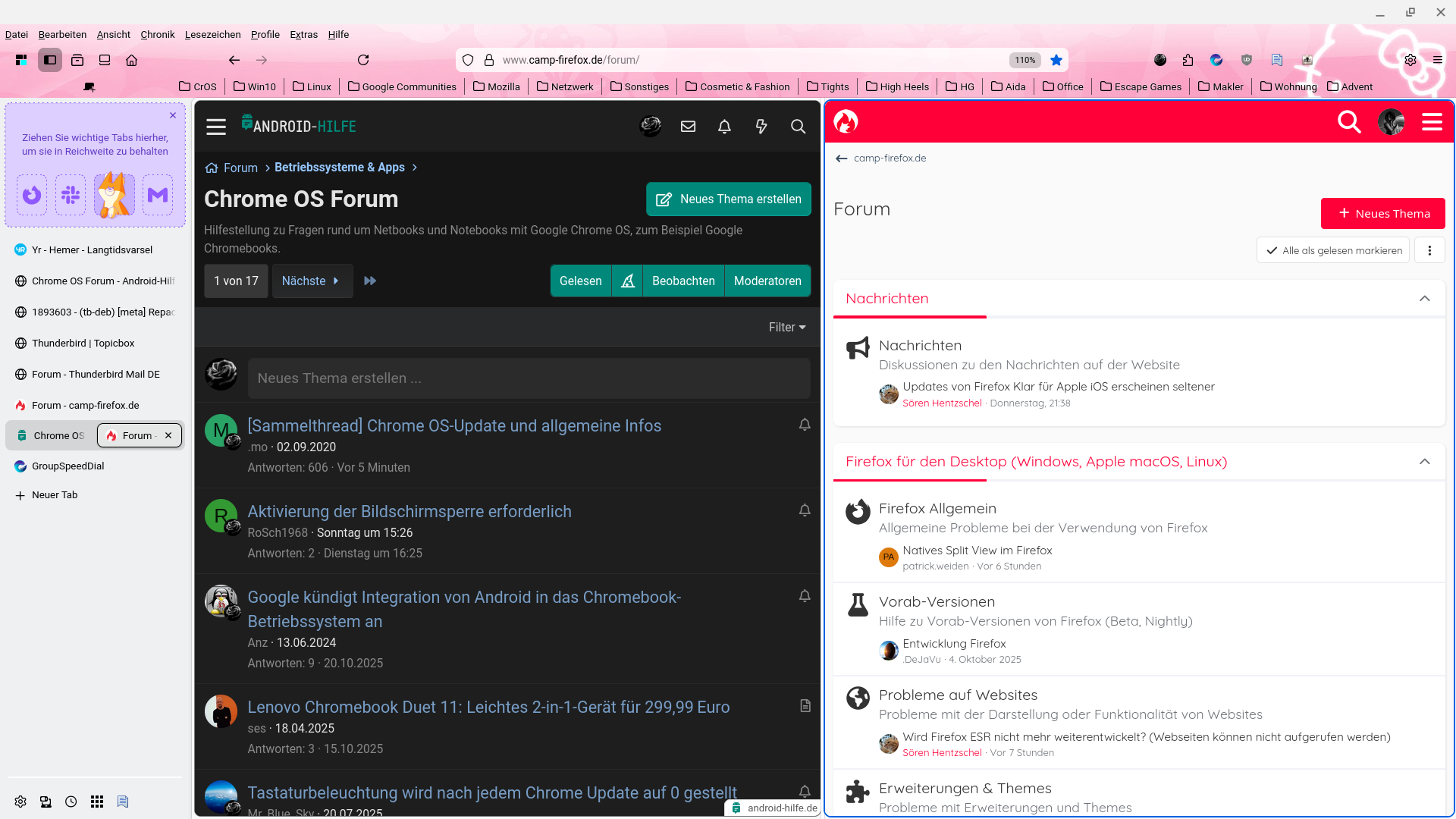Image resolution: width=1456 pixels, height=819 pixels.
Task: Collapse the Nachrichten section
Action: [x=1425, y=299]
